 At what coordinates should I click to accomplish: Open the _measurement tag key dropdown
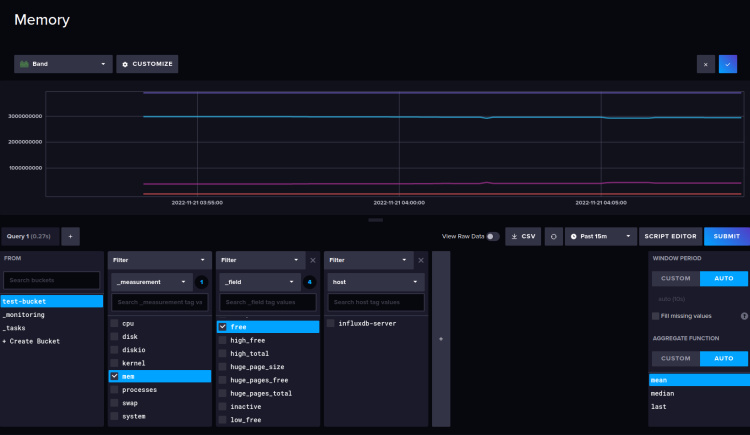(x=149, y=282)
